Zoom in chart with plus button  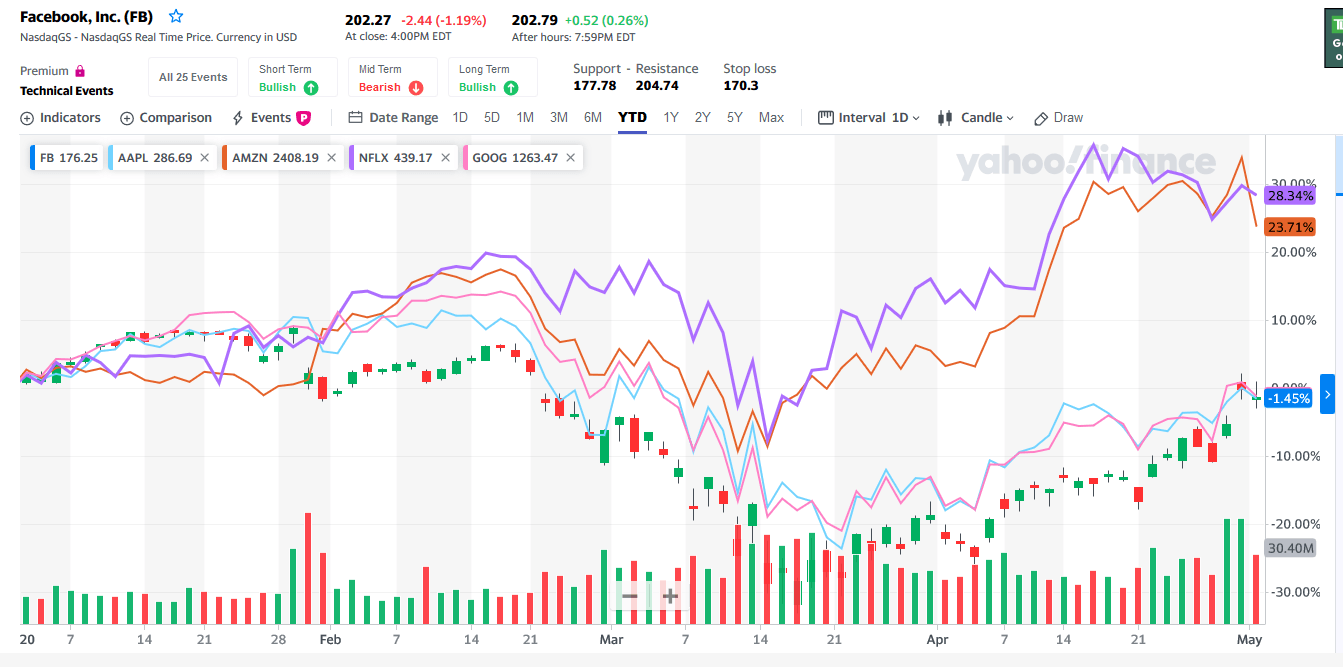pos(670,597)
